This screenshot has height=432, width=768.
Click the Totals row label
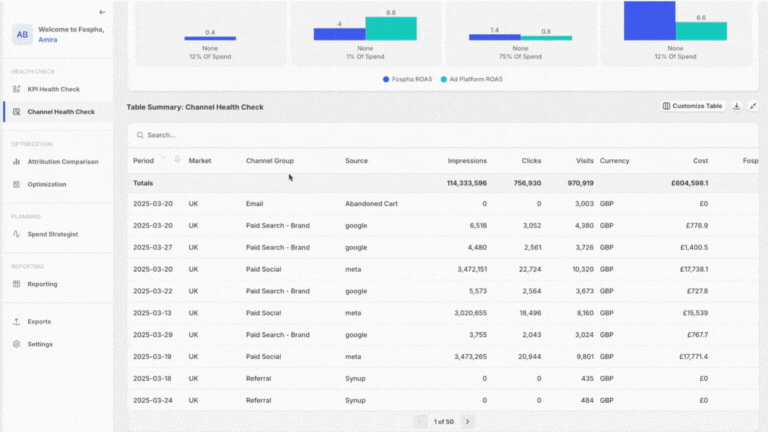point(143,183)
